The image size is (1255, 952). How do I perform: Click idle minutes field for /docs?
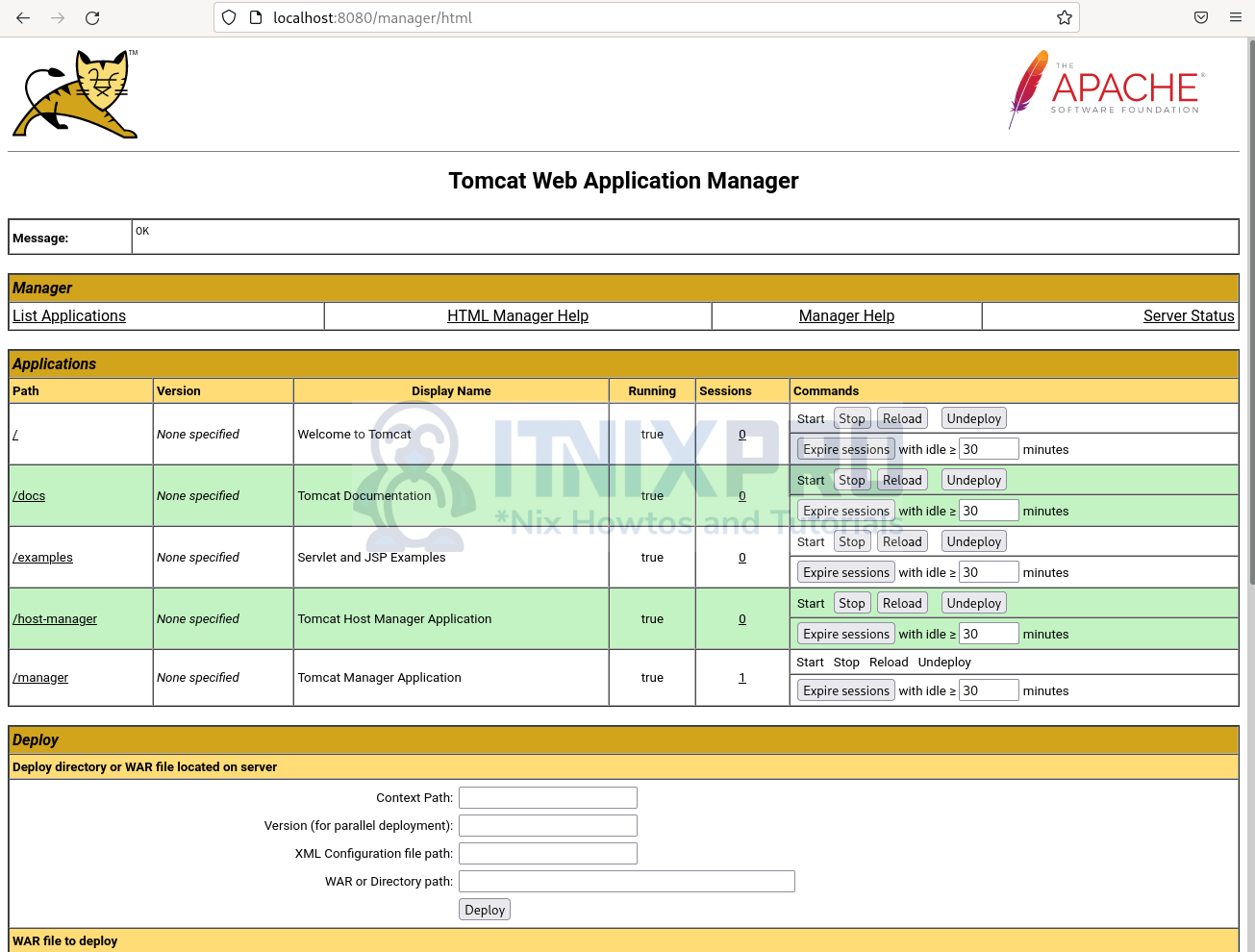pyautogui.click(x=989, y=511)
